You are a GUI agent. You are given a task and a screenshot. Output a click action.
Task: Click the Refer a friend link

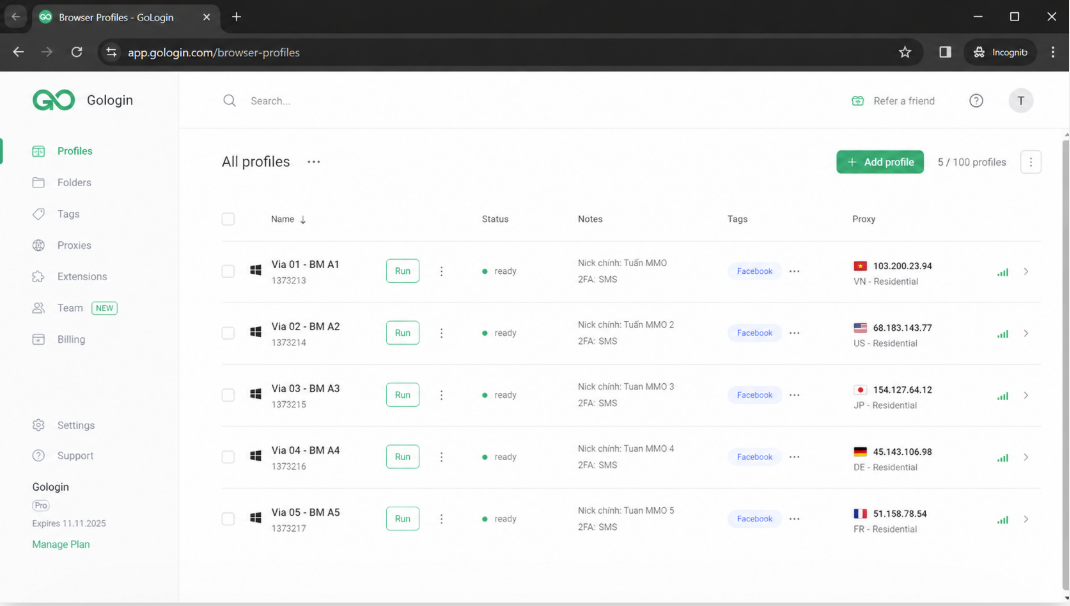click(x=903, y=101)
